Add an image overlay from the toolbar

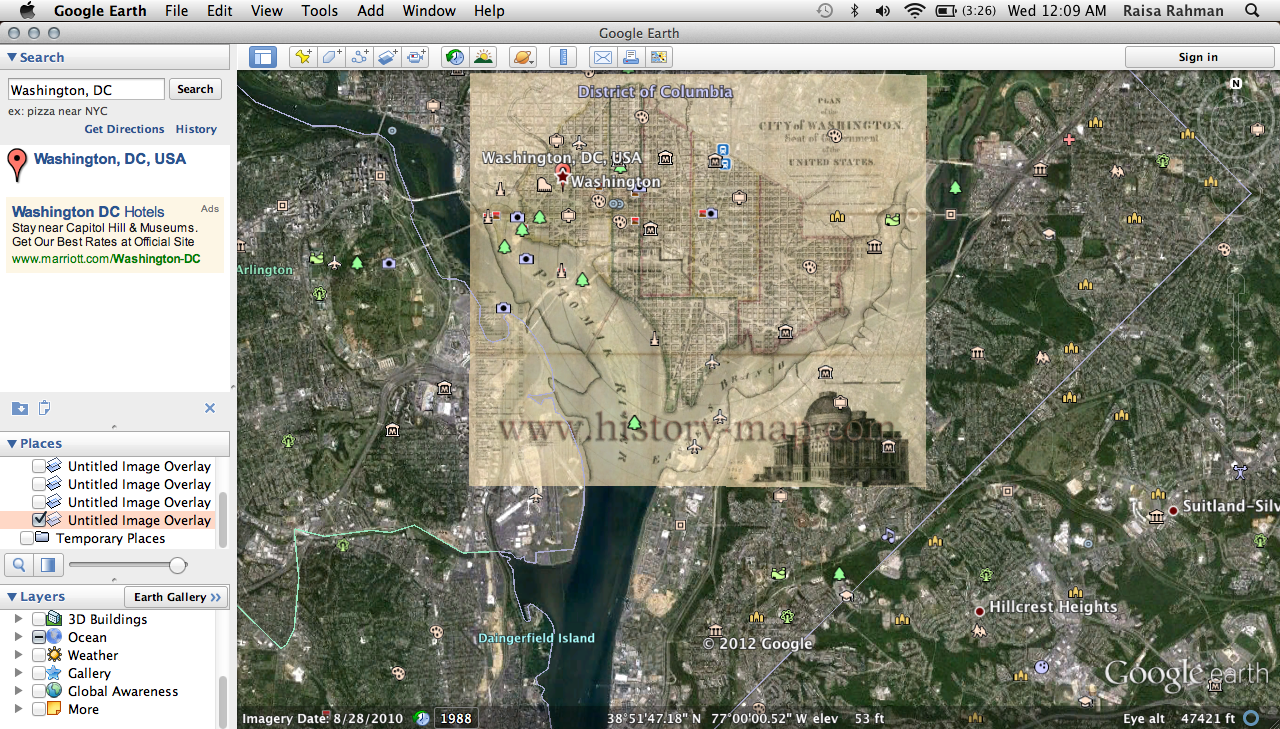pyautogui.click(x=388, y=57)
